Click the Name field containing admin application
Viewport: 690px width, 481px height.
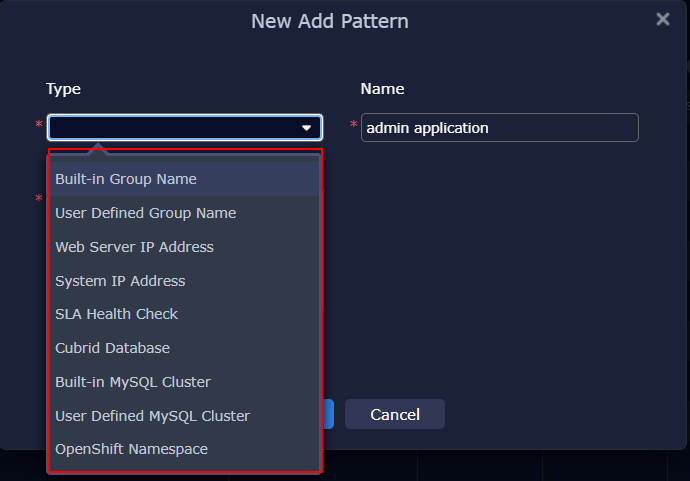(499, 128)
